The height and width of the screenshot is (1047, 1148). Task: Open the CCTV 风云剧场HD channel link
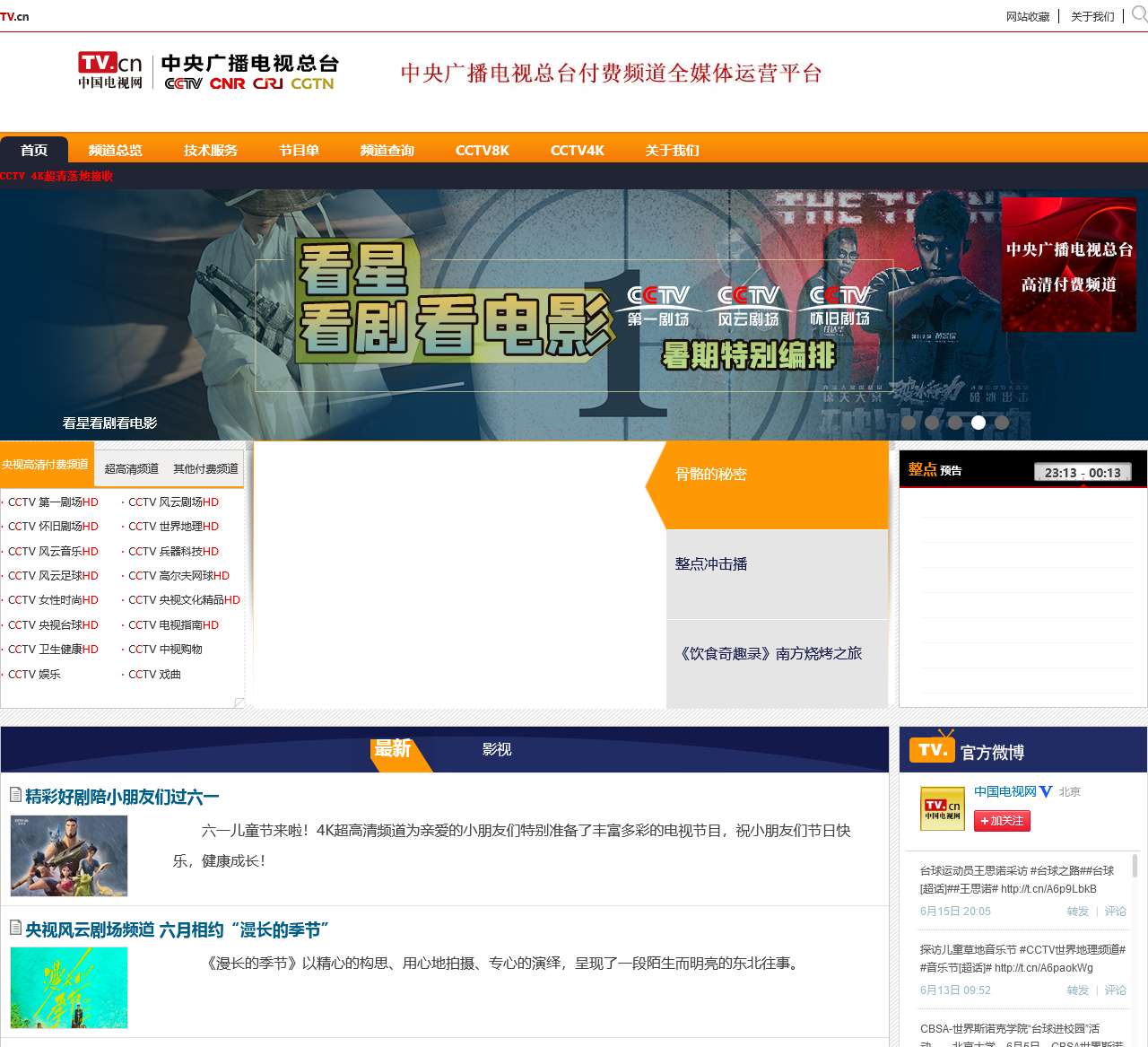pyautogui.click(x=173, y=502)
